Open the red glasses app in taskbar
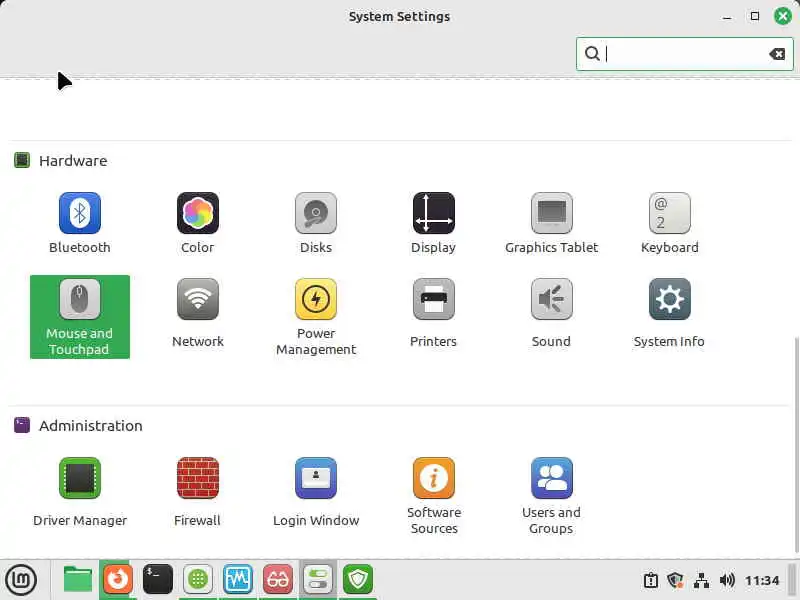This screenshot has width=800, height=600. 278,580
